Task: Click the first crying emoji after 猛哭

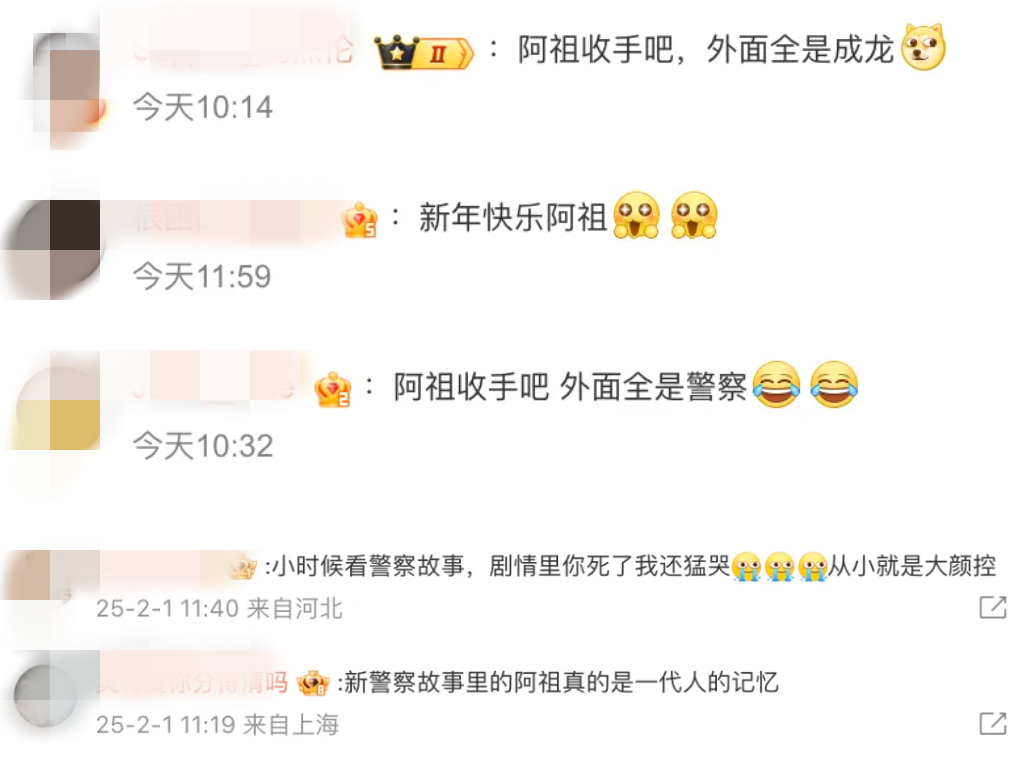Action: (746, 567)
